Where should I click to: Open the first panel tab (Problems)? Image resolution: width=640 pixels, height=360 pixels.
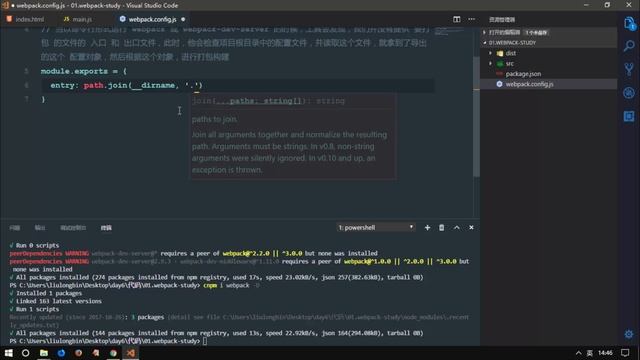15,228
